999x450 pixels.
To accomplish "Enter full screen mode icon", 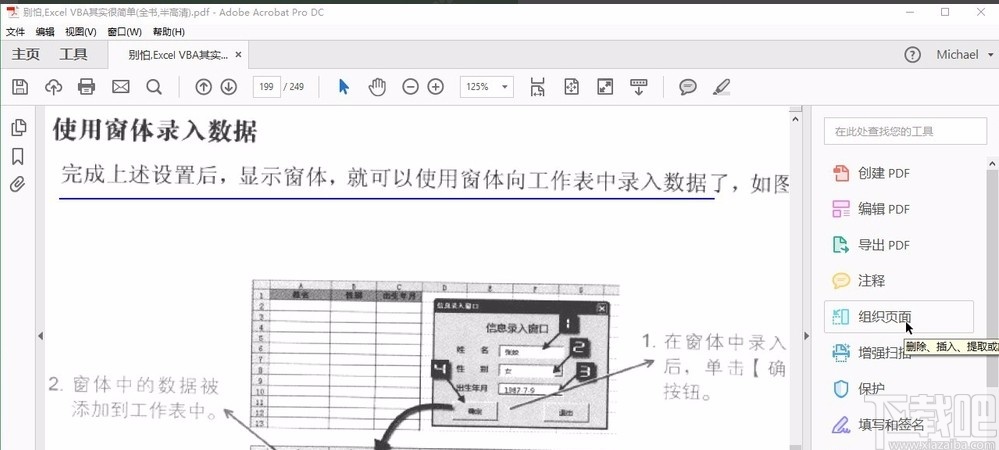I will (605, 87).
